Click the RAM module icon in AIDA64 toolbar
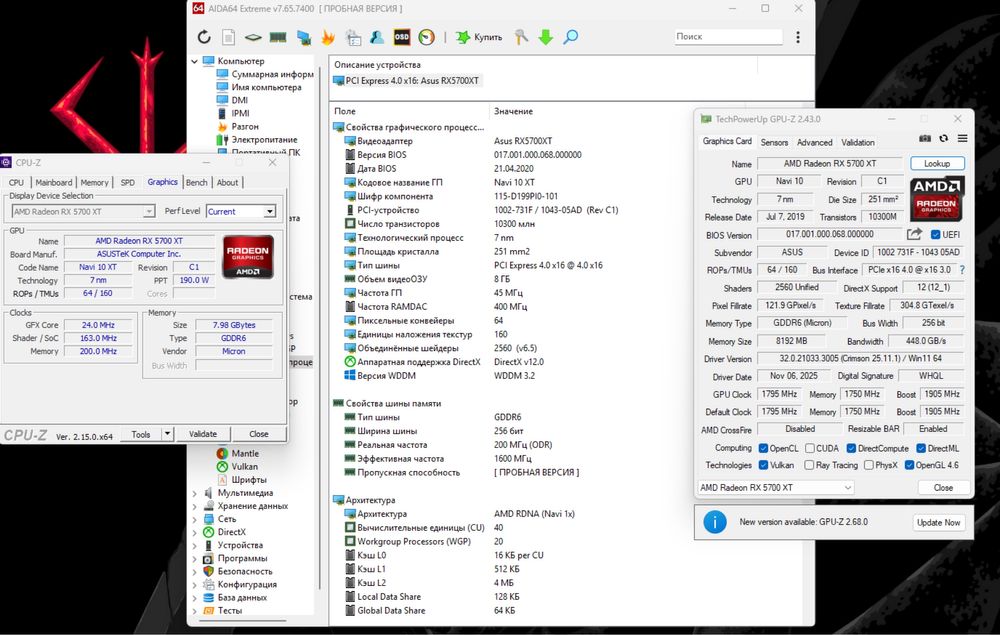 pyautogui.click(x=277, y=37)
